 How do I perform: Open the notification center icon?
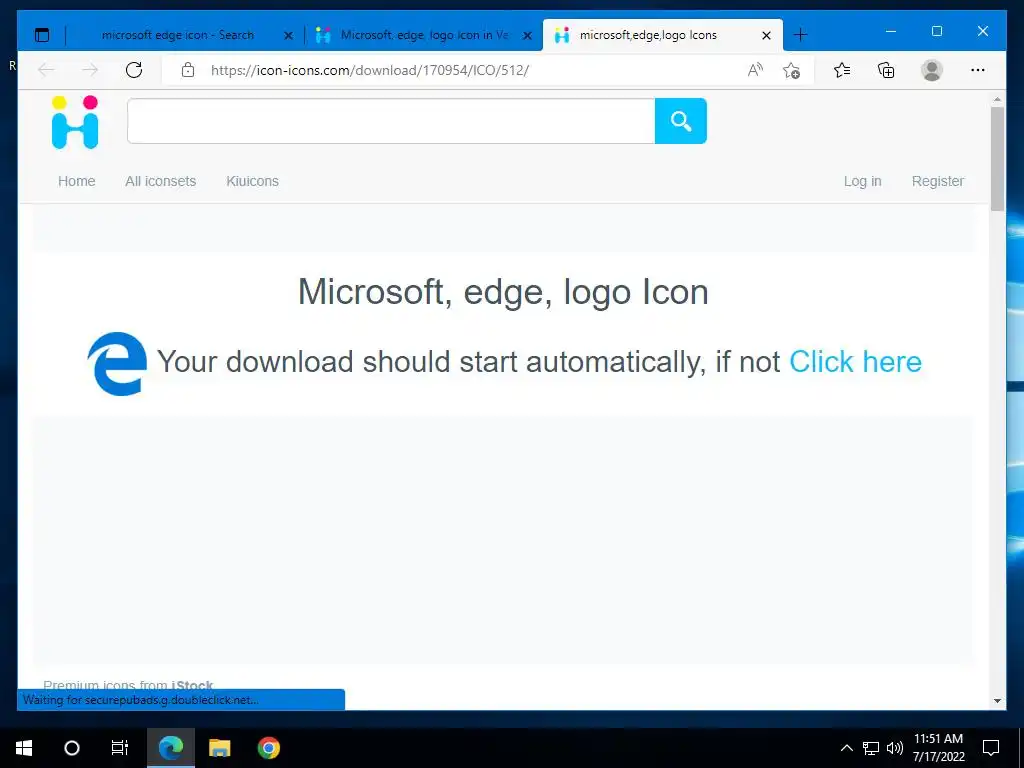991,748
